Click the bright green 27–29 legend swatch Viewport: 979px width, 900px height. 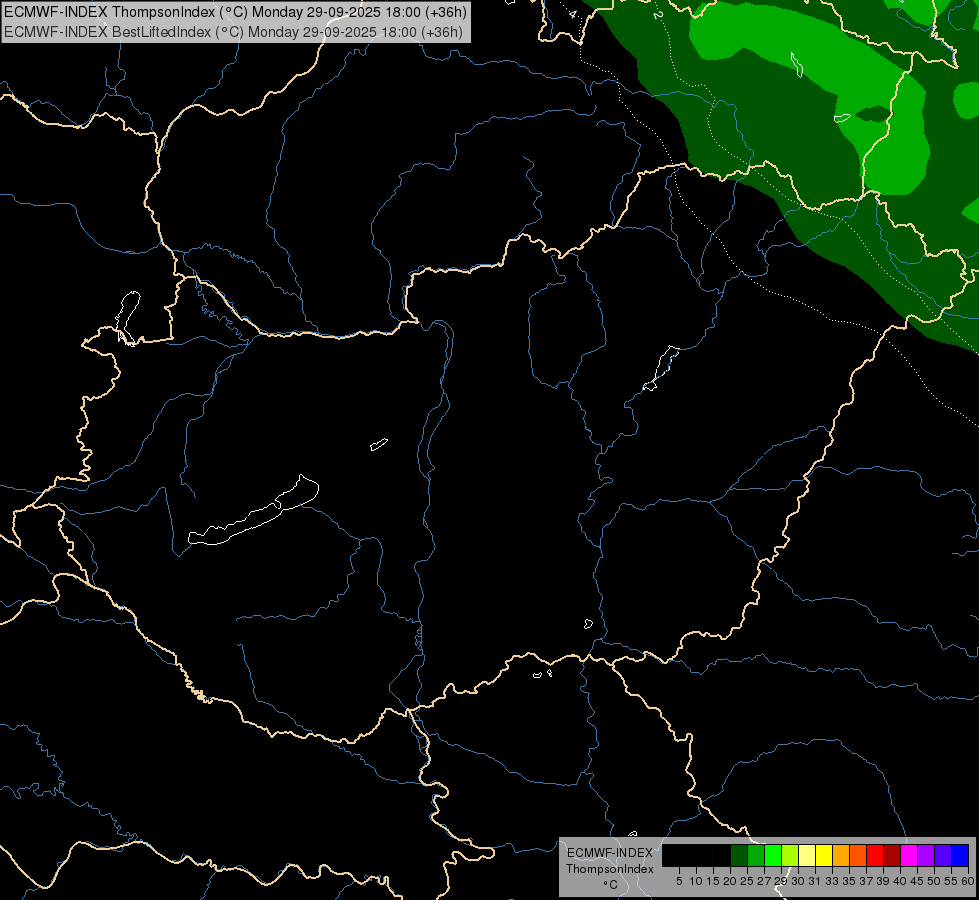[772, 856]
